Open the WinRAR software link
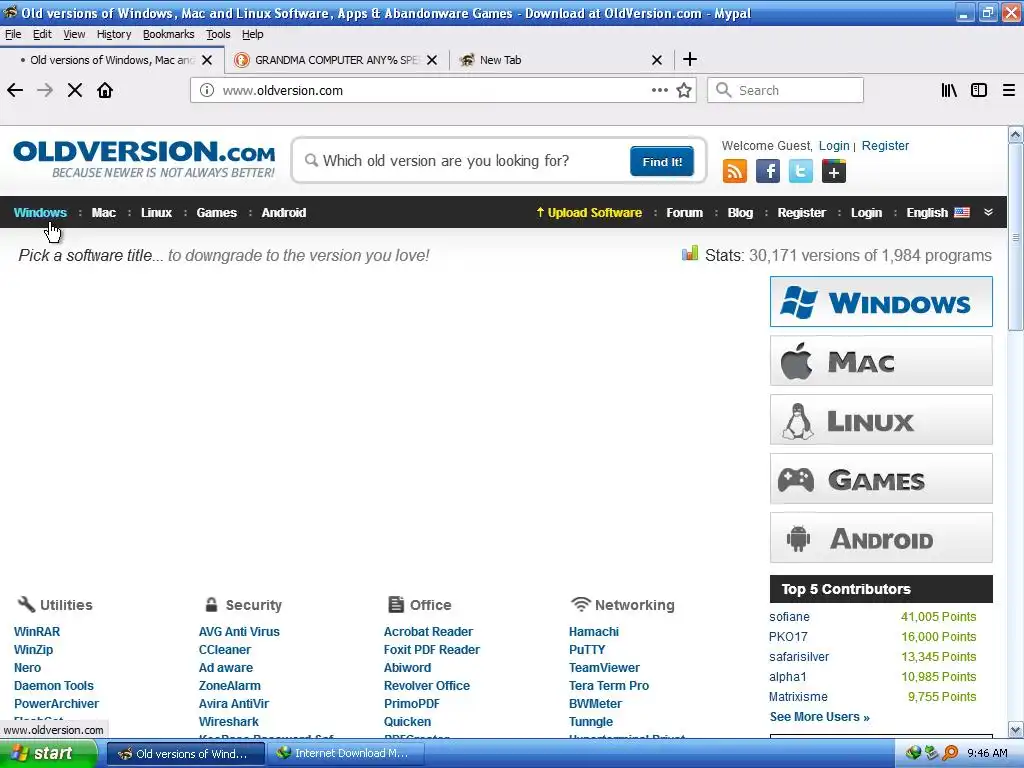 coord(37,632)
